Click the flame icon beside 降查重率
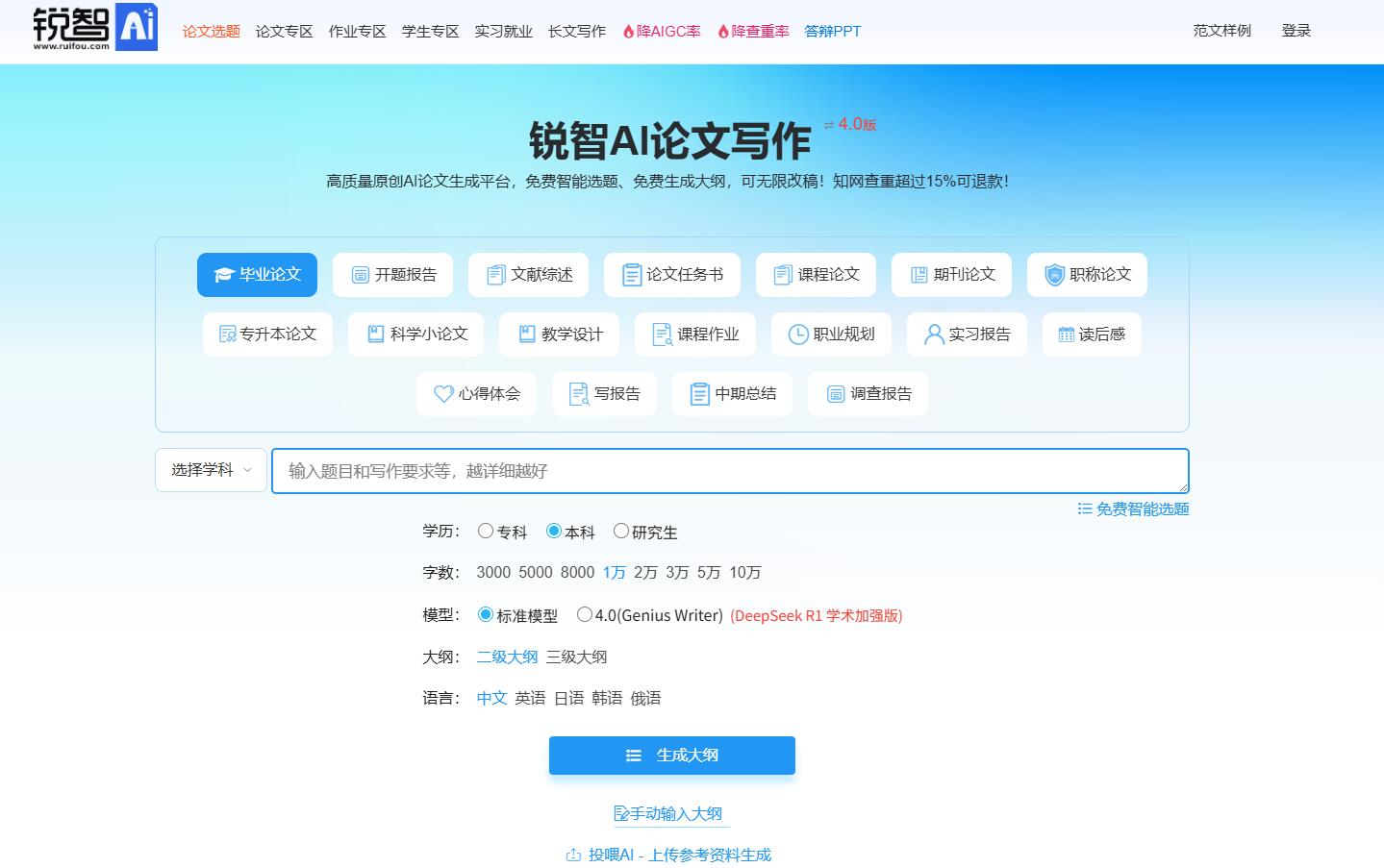The width and height of the screenshot is (1384, 868). [723, 32]
